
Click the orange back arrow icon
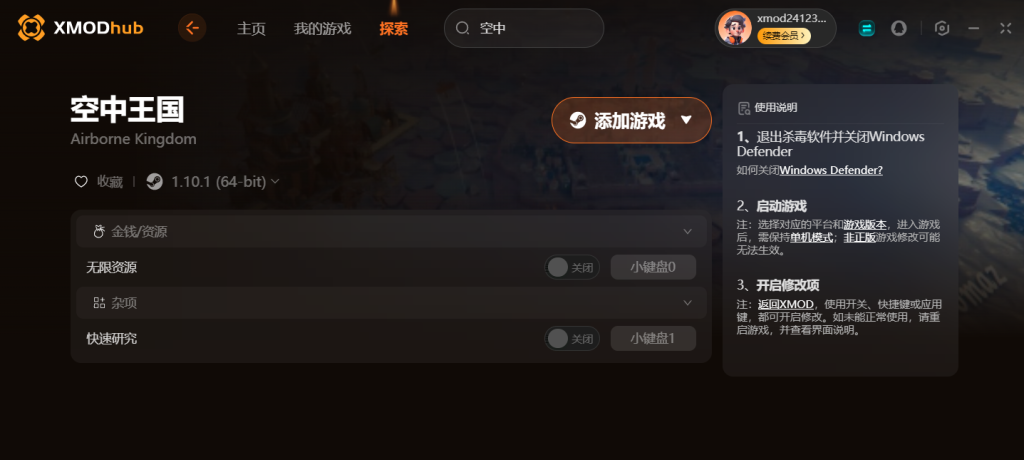point(192,28)
